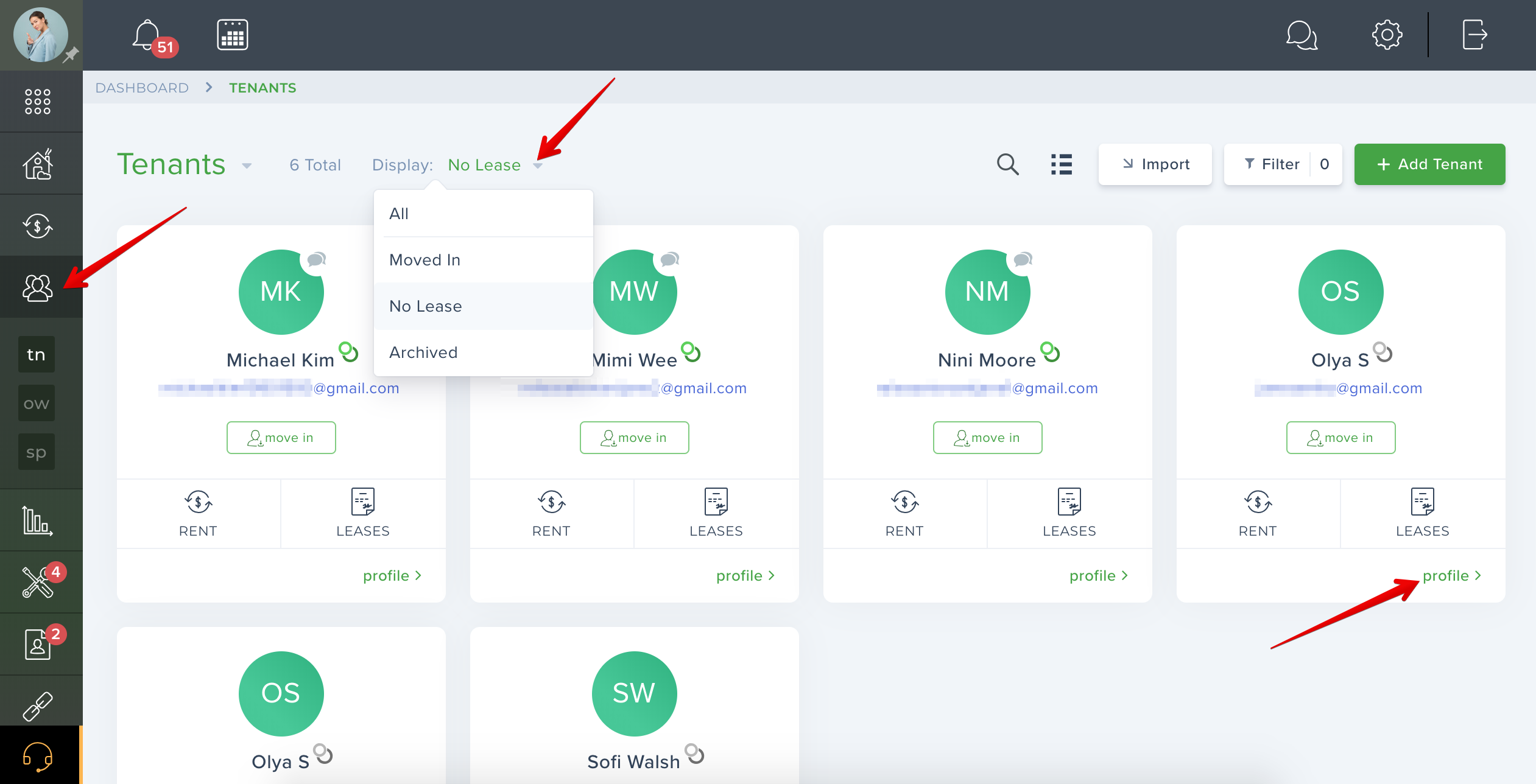Open the accounting dollar icon in sidebar
Image resolution: width=1536 pixels, height=784 pixels.
(38, 226)
